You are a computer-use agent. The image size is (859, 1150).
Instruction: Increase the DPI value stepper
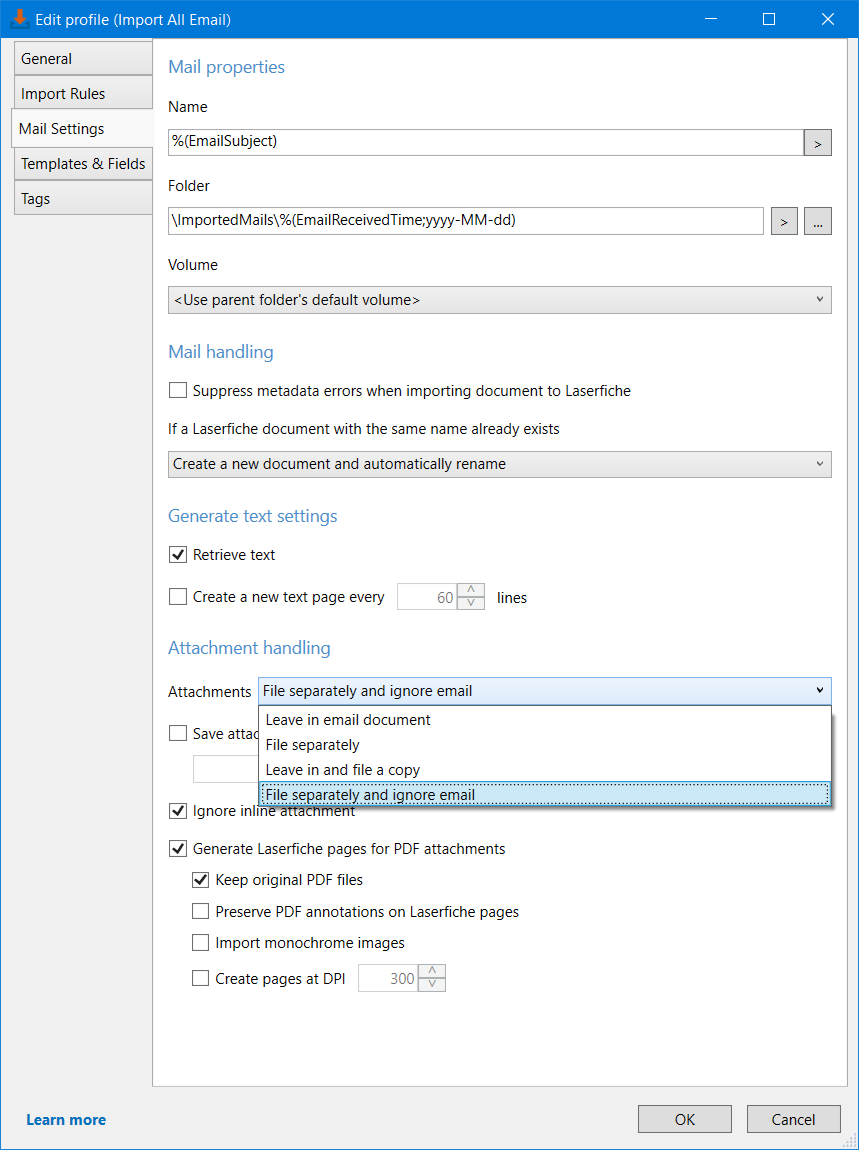click(x=431, y=972)
